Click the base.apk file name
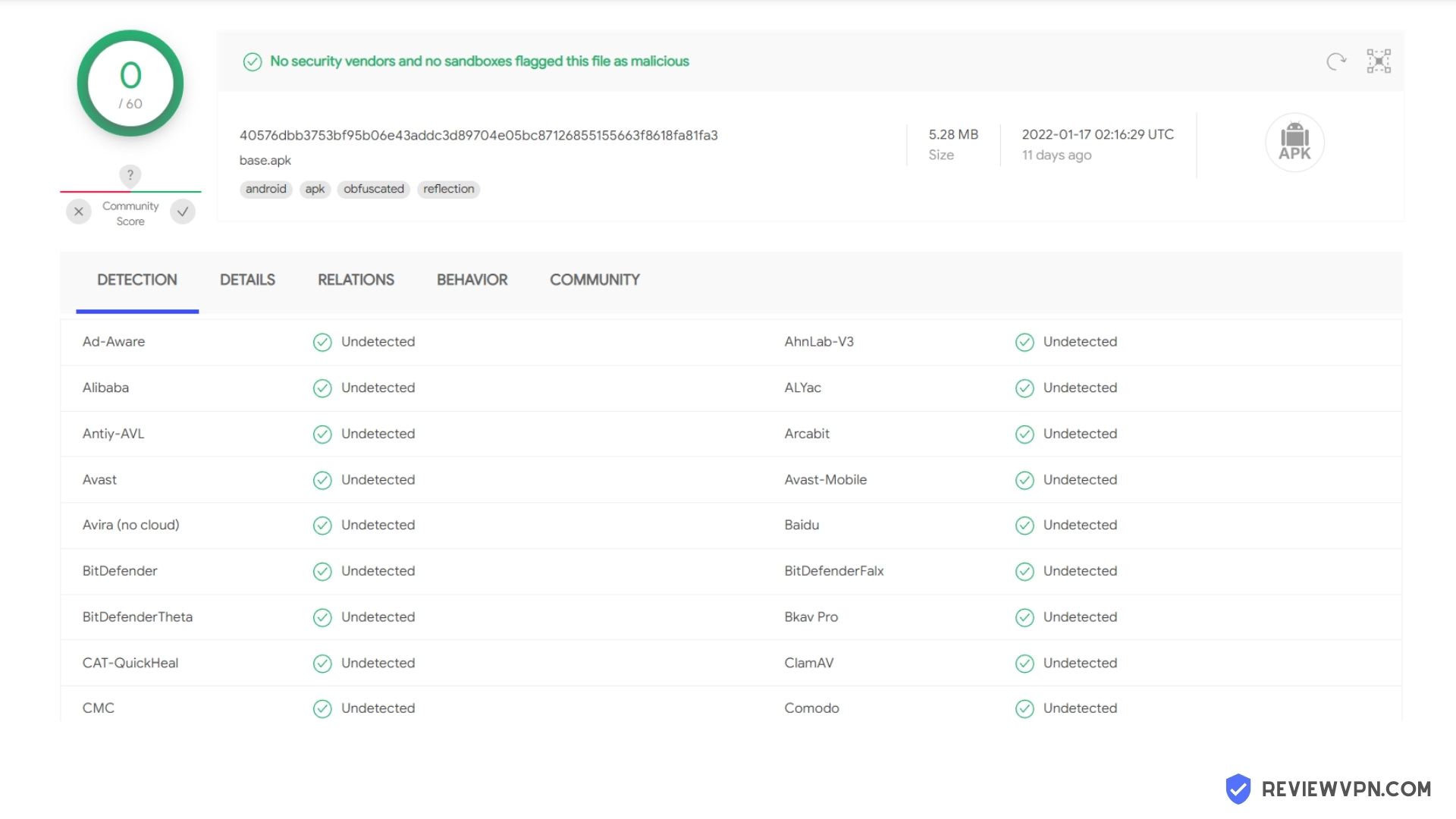 265,161
